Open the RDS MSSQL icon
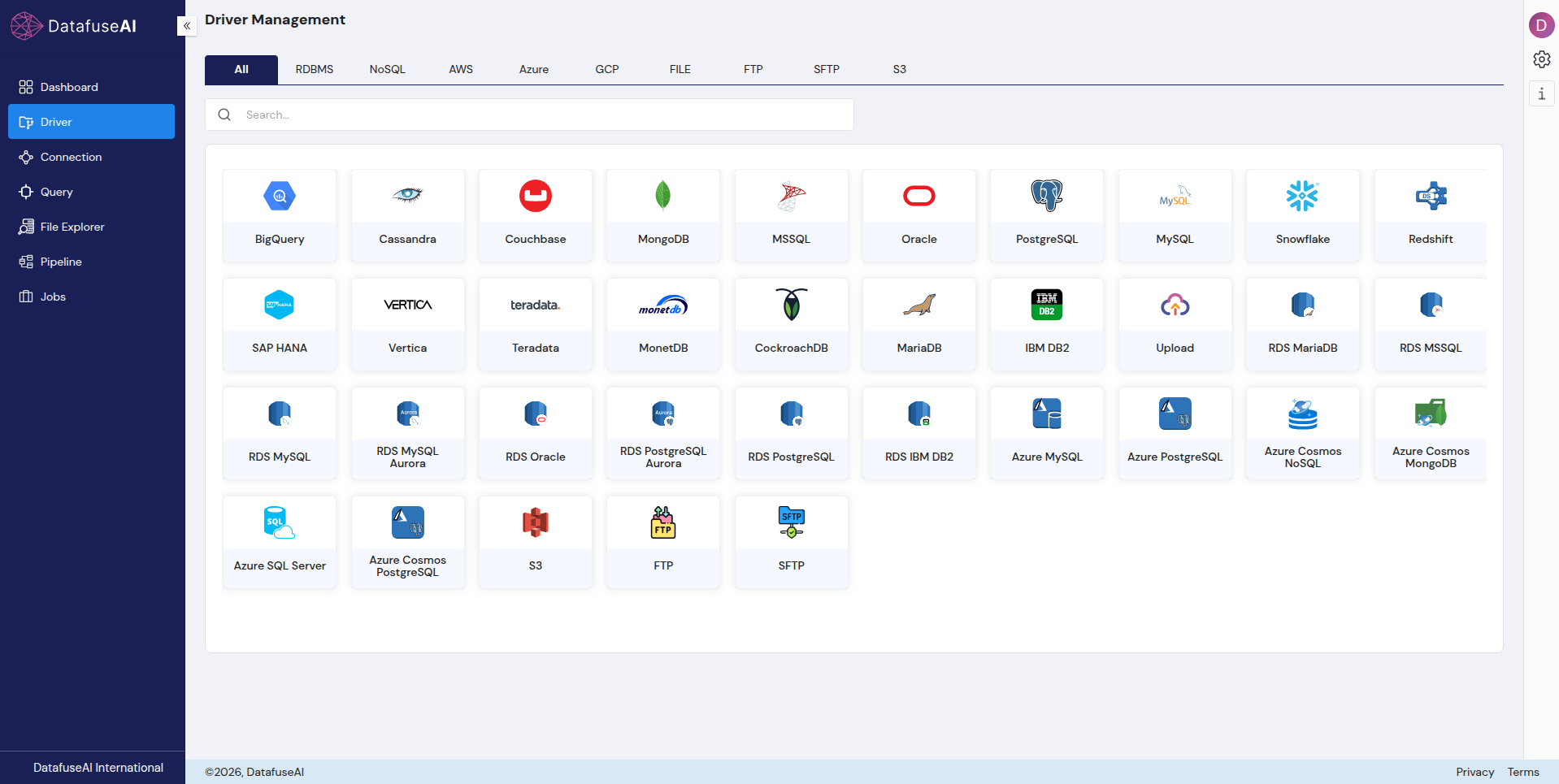The image size is (1559, 784). [1431, 305]
